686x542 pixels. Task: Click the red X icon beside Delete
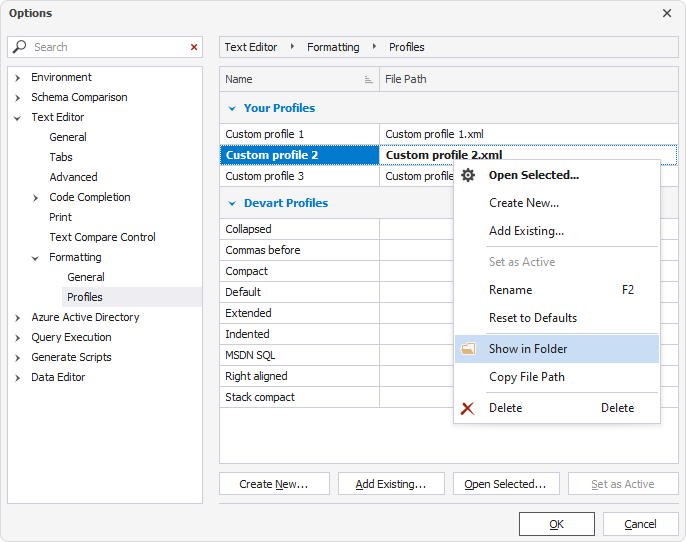click(x=468, y=408)
